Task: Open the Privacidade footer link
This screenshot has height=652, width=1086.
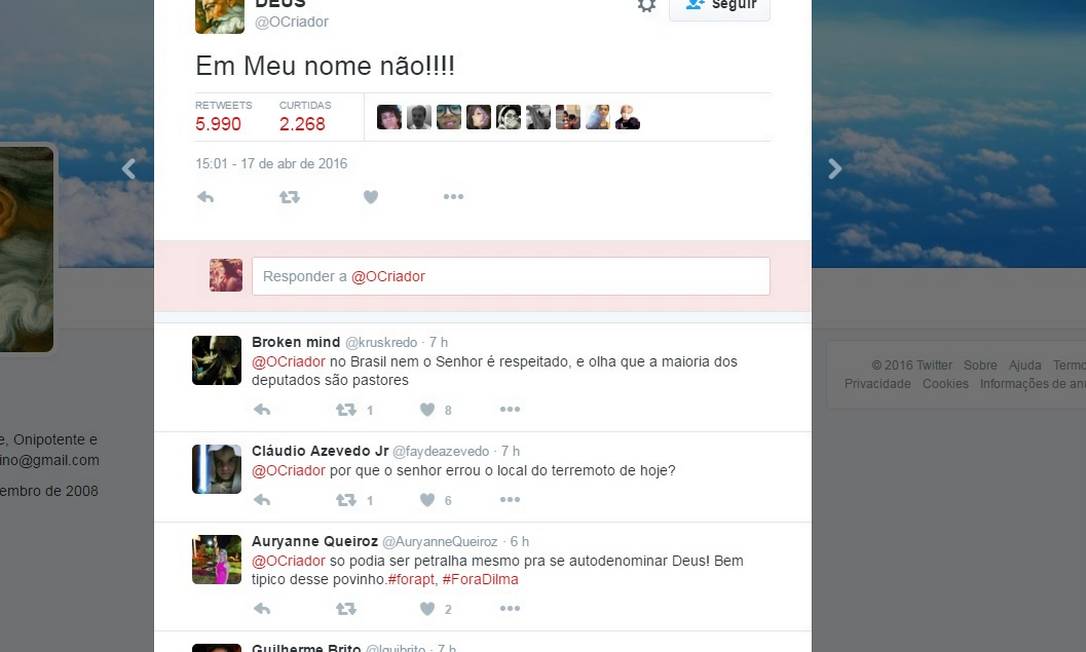Action: point(878,384)
